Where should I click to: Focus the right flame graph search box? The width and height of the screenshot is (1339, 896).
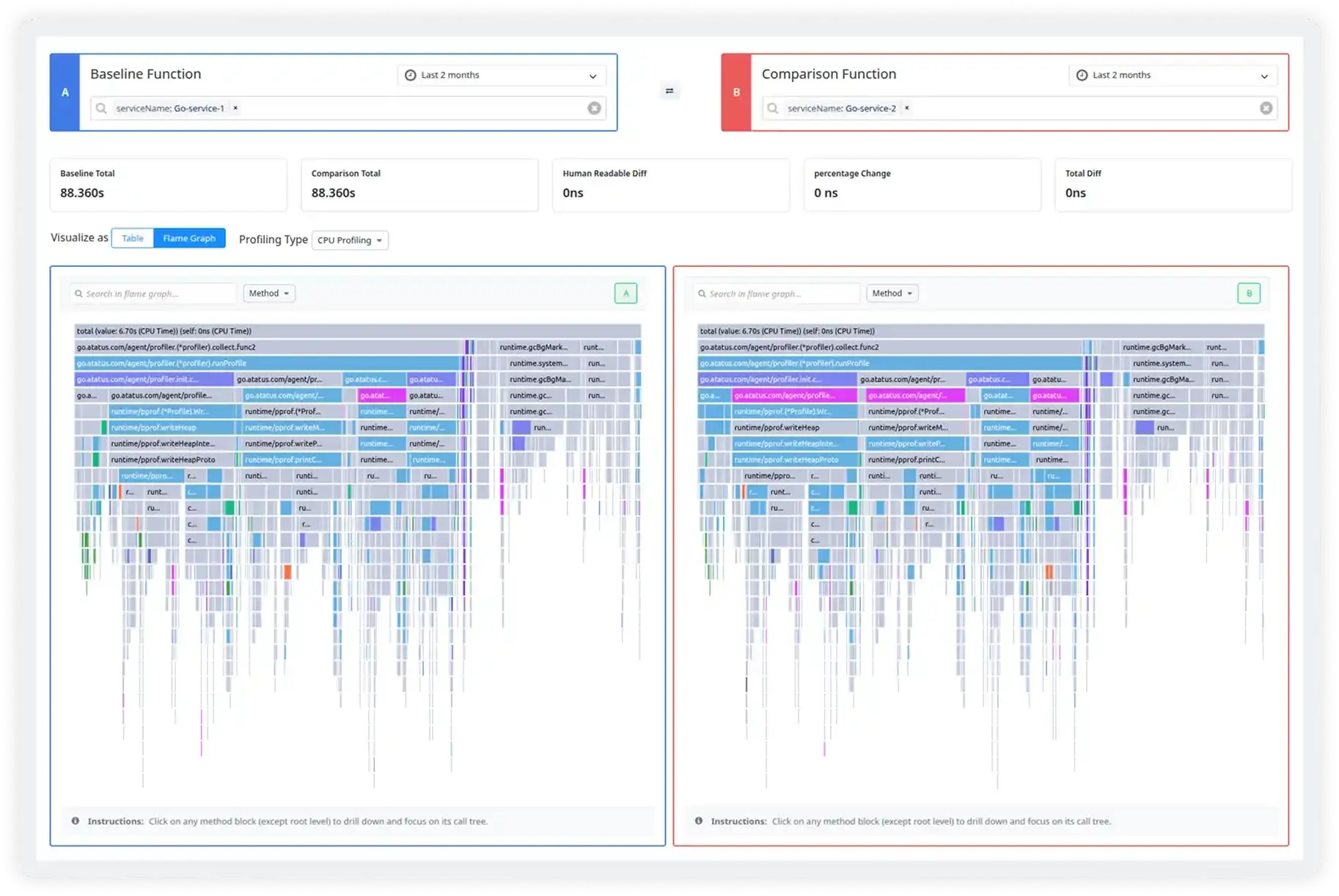tap(777, 294)
